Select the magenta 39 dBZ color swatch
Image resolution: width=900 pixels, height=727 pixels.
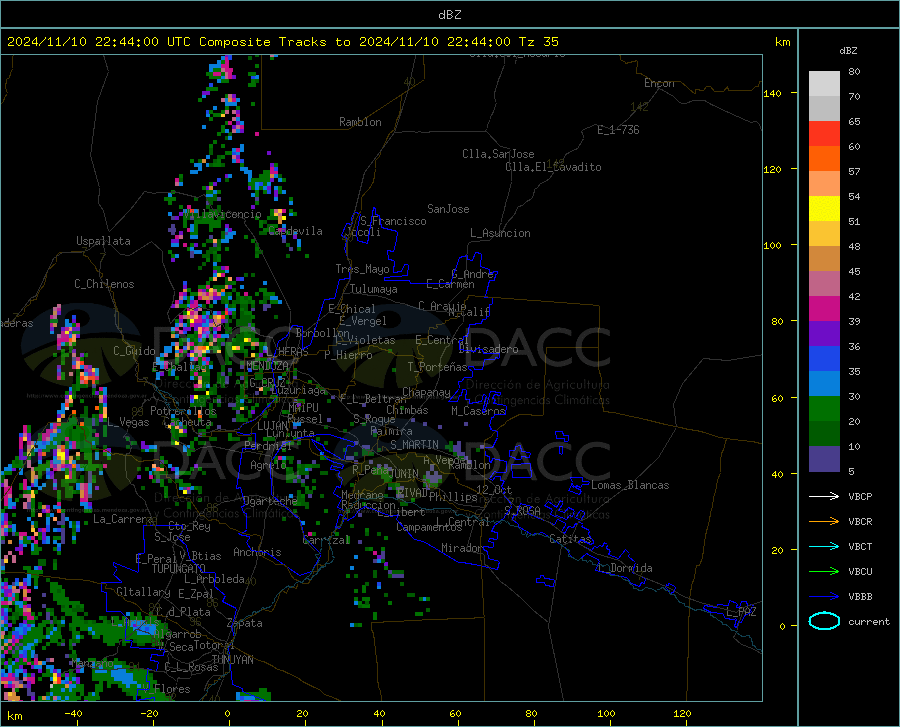pyautogui.click(x=824, y=309)
